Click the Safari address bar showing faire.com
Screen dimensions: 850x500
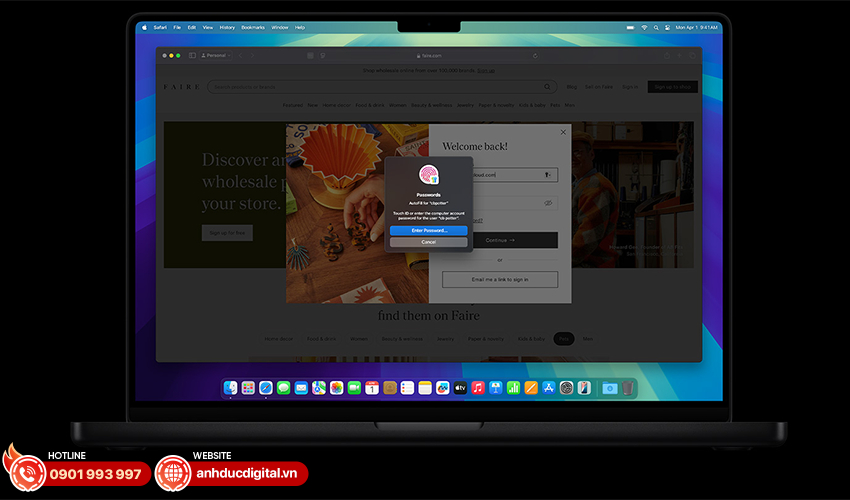coord(428,56)
